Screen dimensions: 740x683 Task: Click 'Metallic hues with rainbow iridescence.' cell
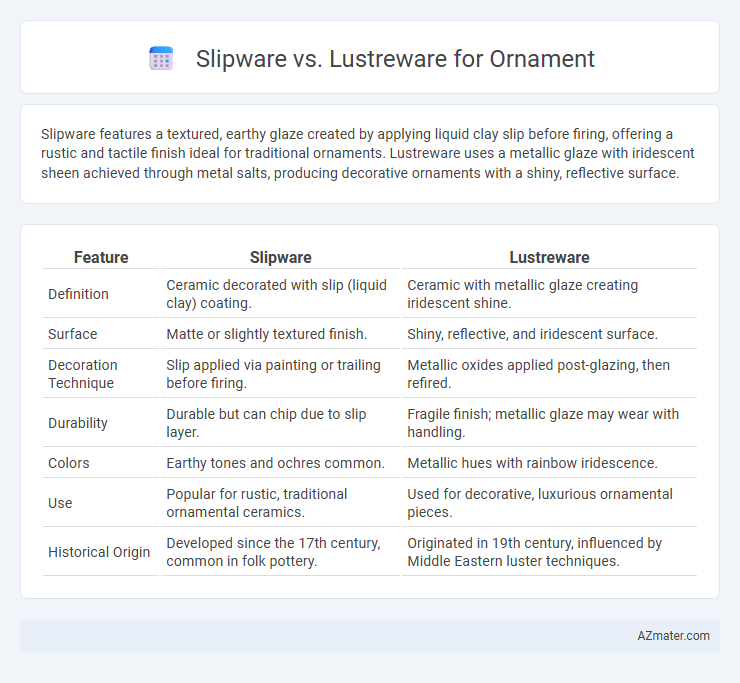(549, 463)
